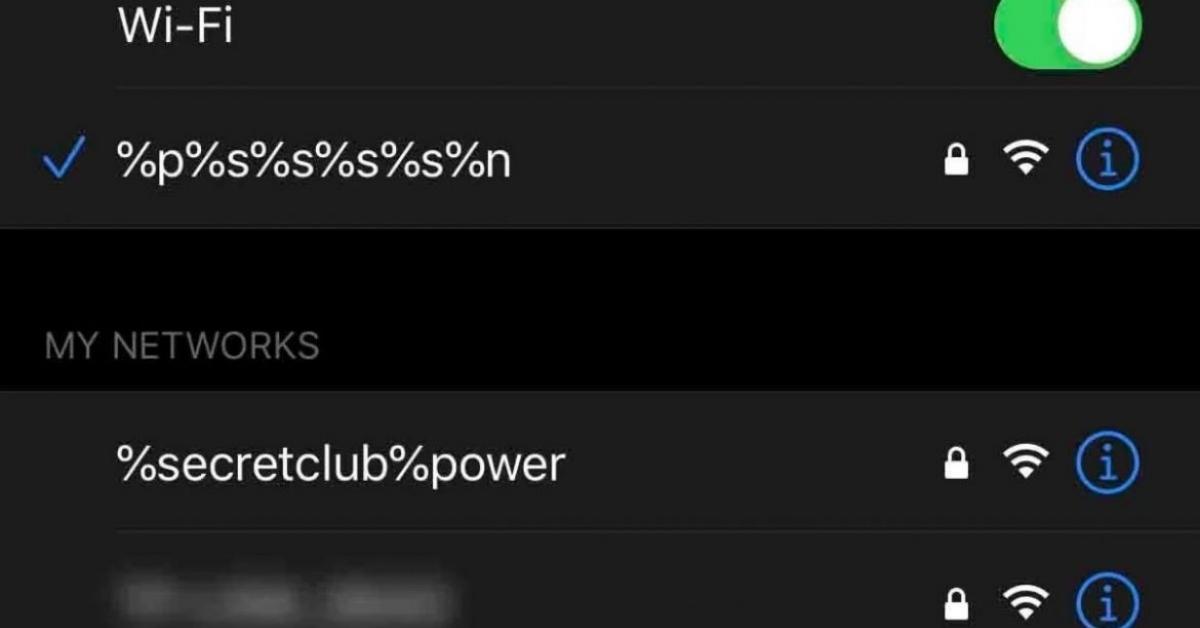
Task: Tap the blue connected checkmark
Action: [64, 162]
